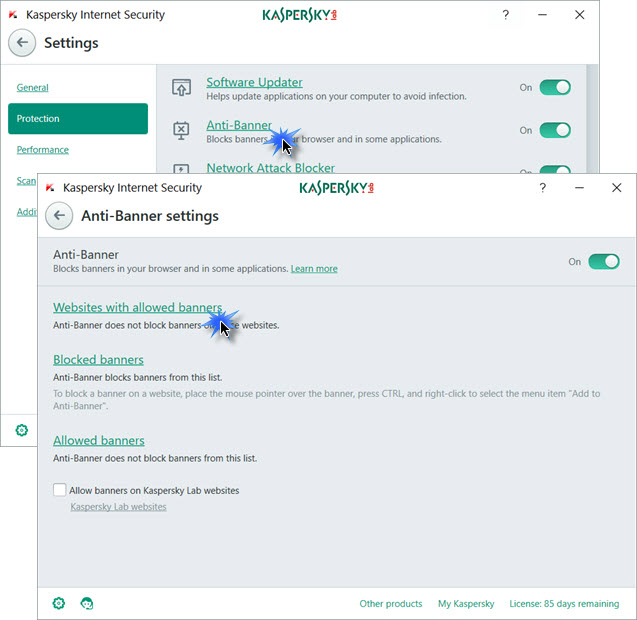
Task: Minimize the background Settings window
Action: coord(542,15)
